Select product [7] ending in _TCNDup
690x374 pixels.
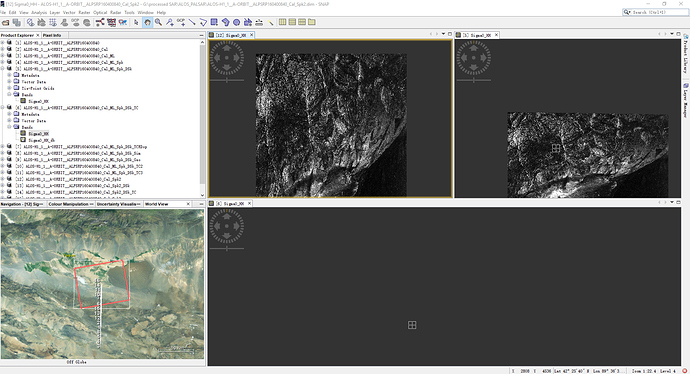pos(81,147)
